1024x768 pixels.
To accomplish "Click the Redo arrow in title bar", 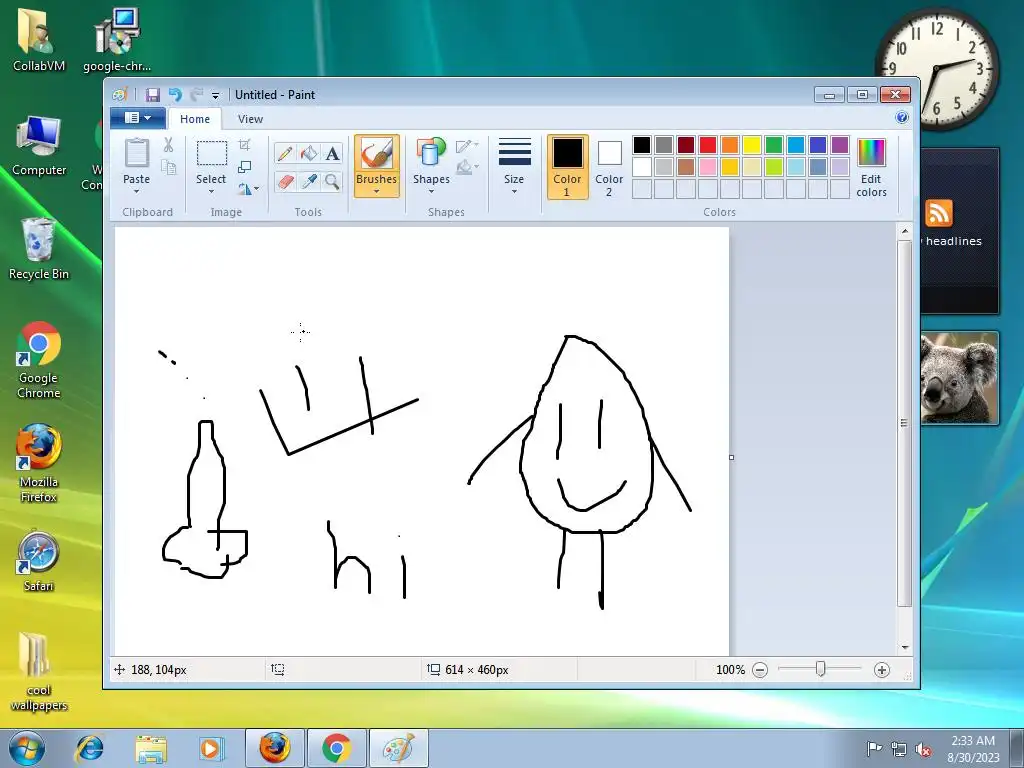I will (197, 95).
